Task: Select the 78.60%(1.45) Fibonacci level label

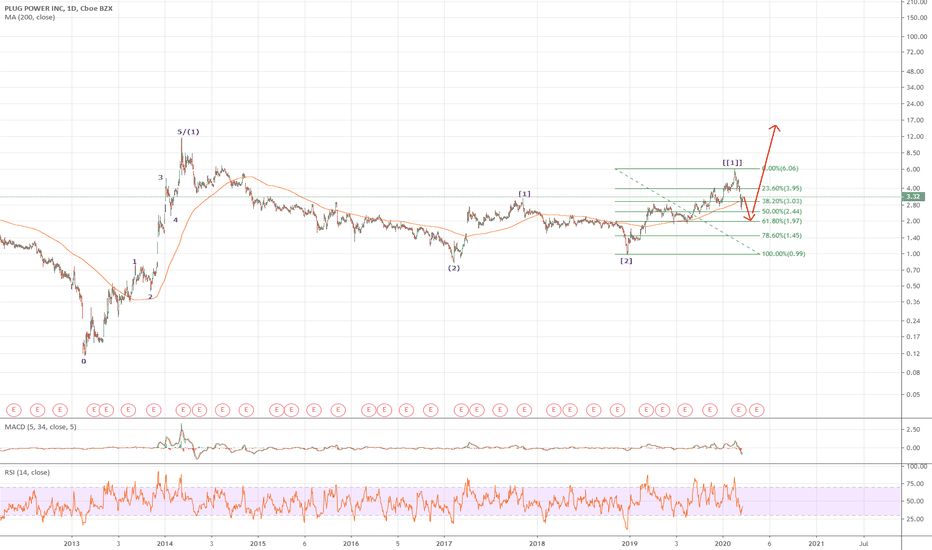Action: pyautogui.click(x=782, y=236)
